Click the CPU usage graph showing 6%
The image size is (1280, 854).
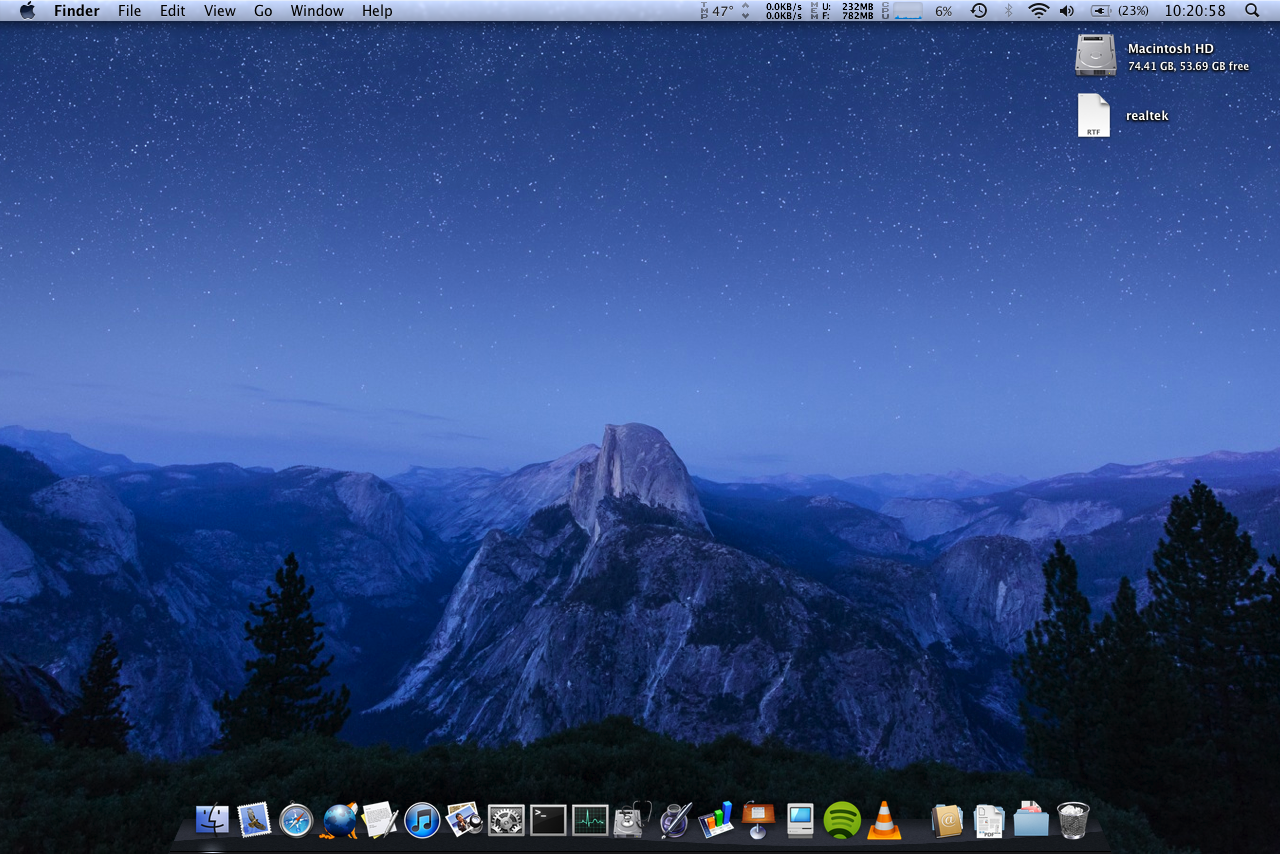(x=917, y=10)
